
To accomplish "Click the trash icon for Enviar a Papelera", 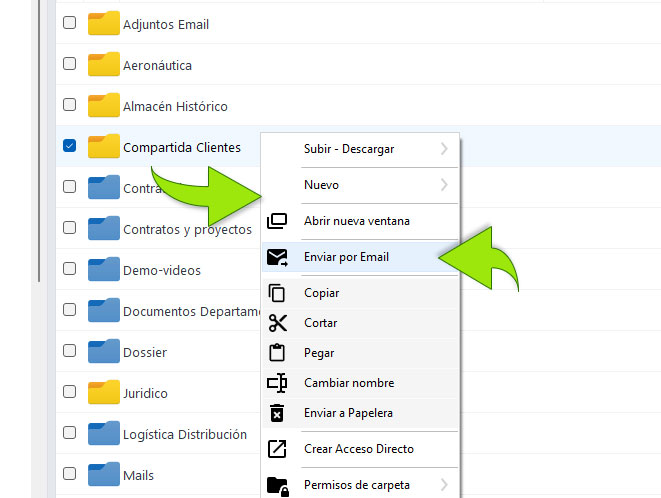I will pos(277,413).
